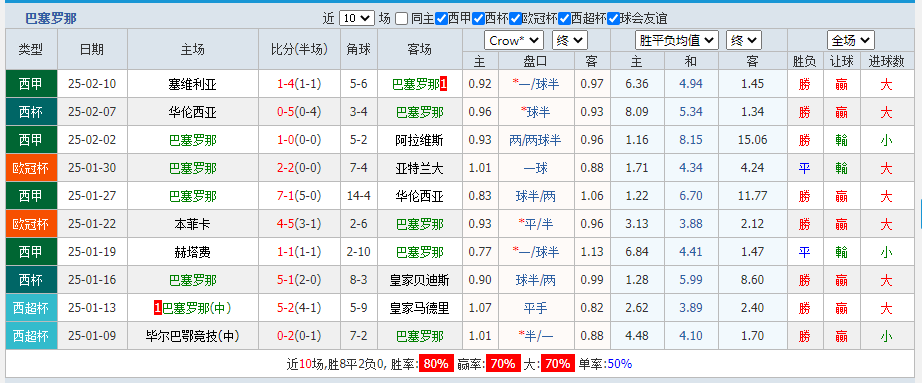Uncheck the 球会友谊 filter checkbox
The image size is (922, 383).
[x=613, y=19]
